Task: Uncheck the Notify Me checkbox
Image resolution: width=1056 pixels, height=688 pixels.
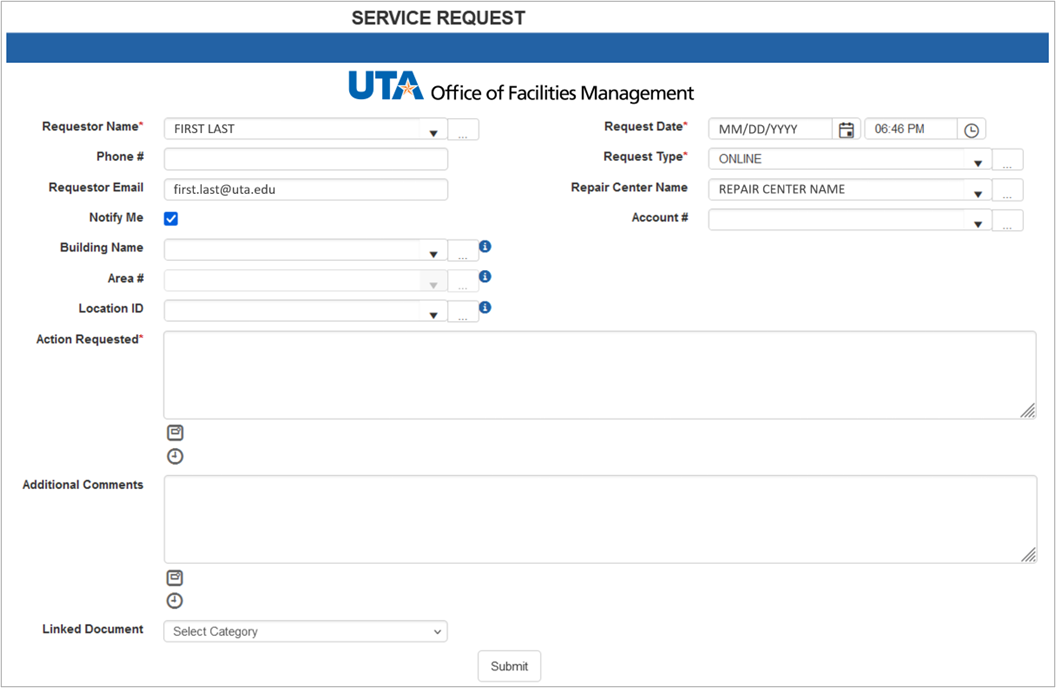Action: 171,217
